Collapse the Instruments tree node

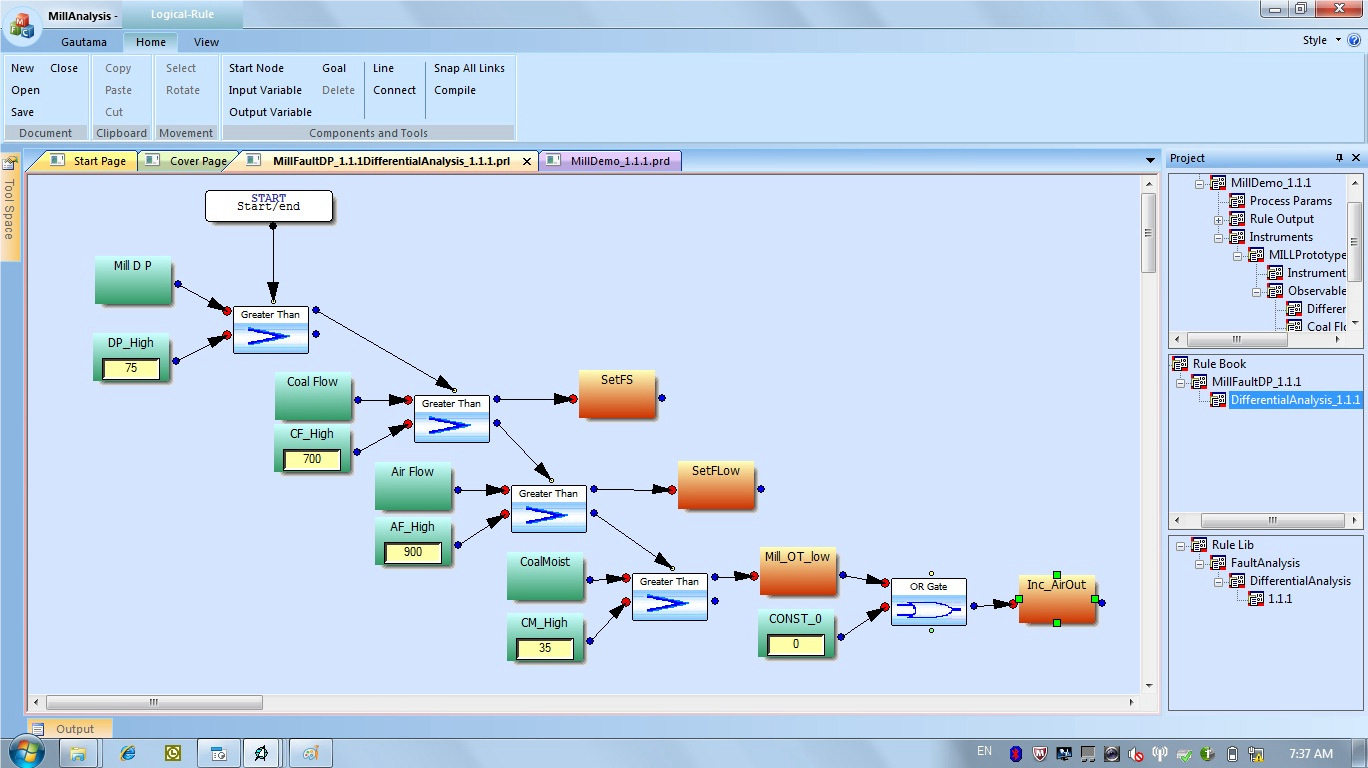[x=1218, y=237]
